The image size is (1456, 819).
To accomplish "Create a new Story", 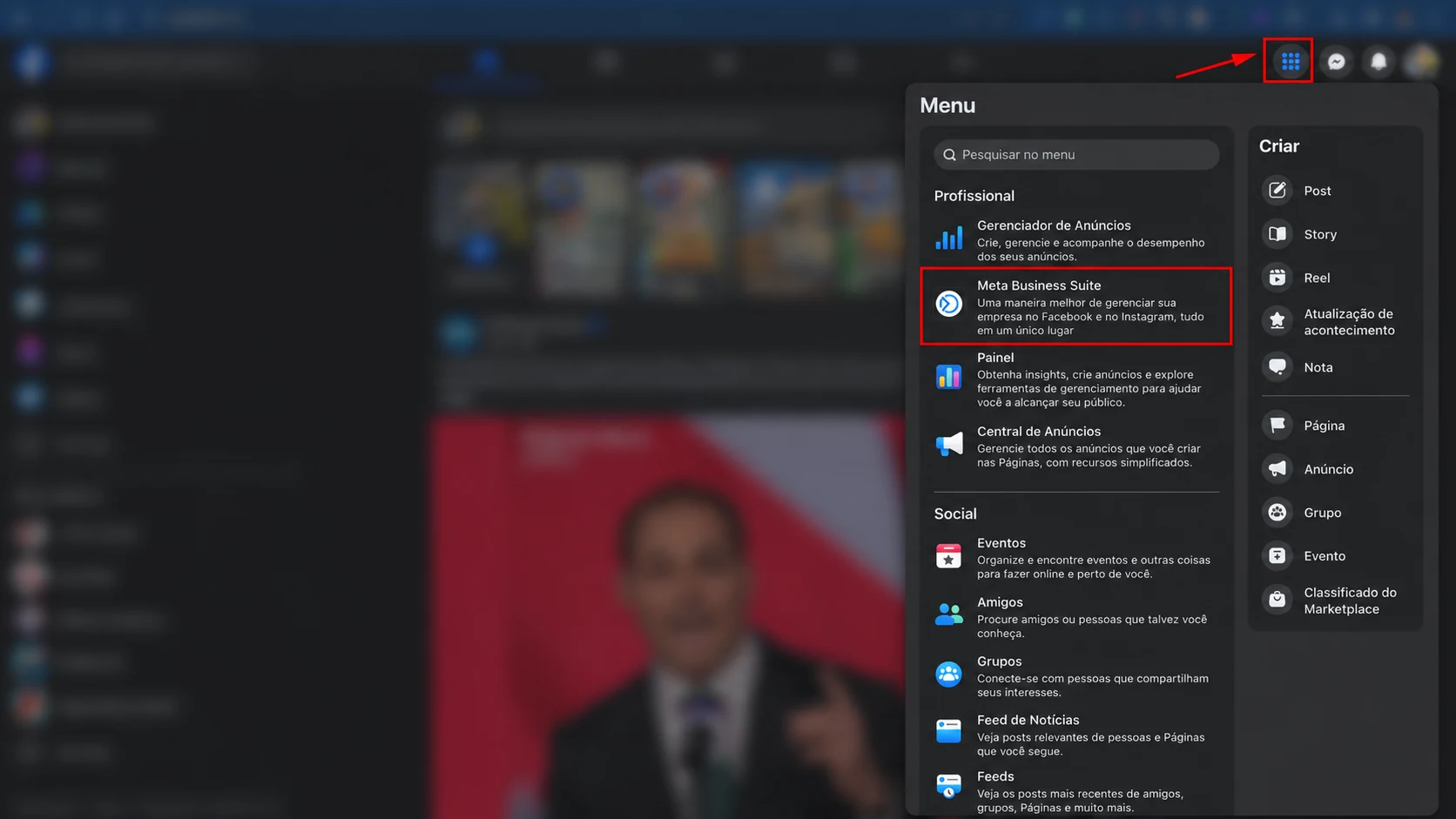I will [1320, 234].
